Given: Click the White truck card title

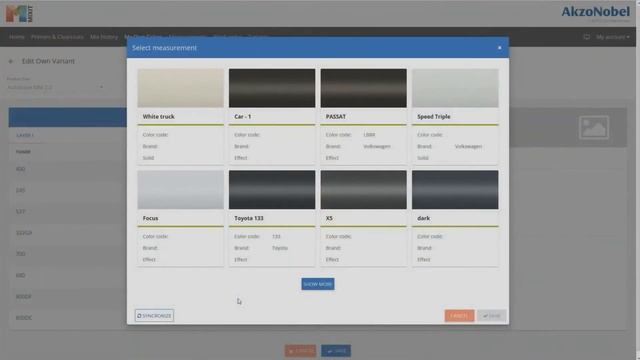Looking at the screenshot, I should coord(159,117).
